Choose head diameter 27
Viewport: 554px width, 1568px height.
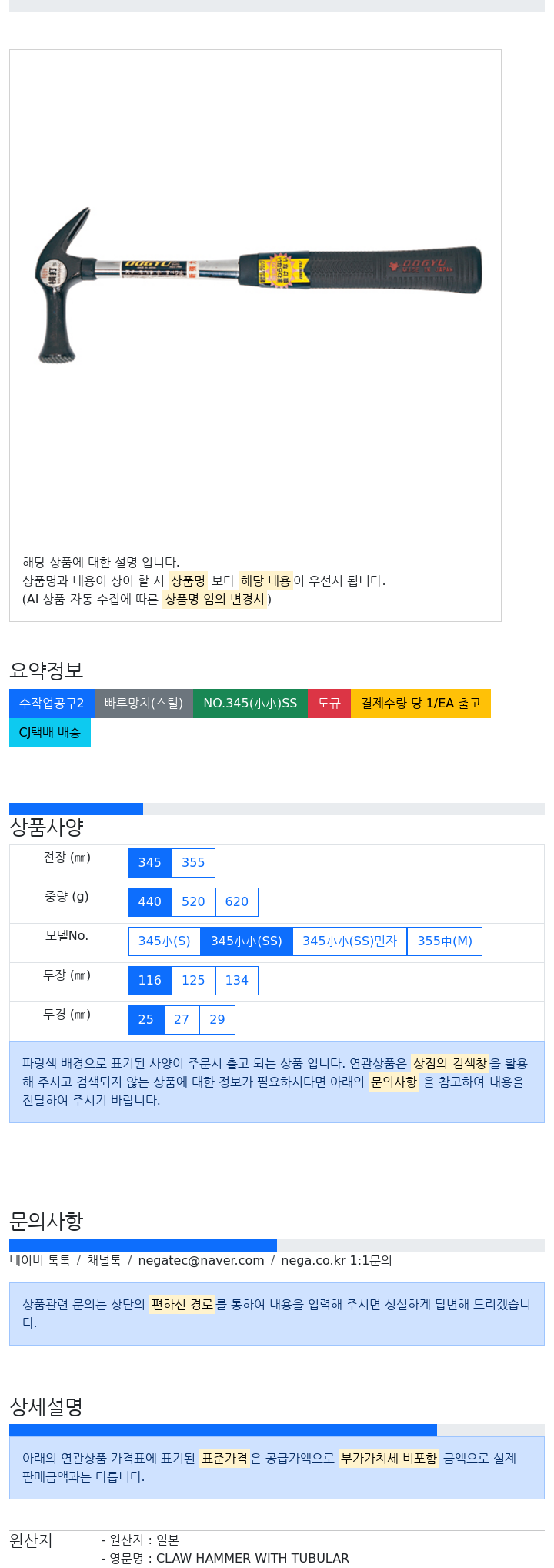click(182, 1020)
